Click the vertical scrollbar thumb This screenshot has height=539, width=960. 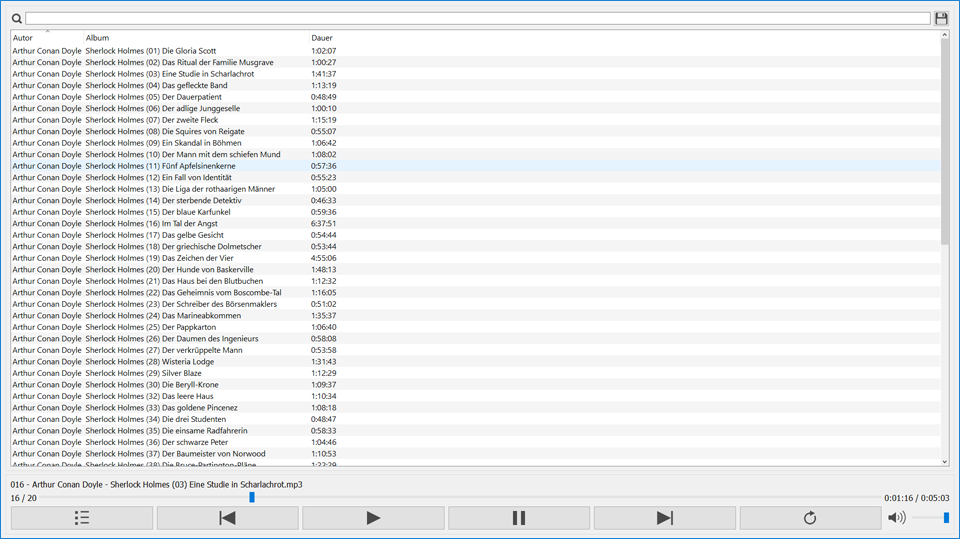pos(945,142)
